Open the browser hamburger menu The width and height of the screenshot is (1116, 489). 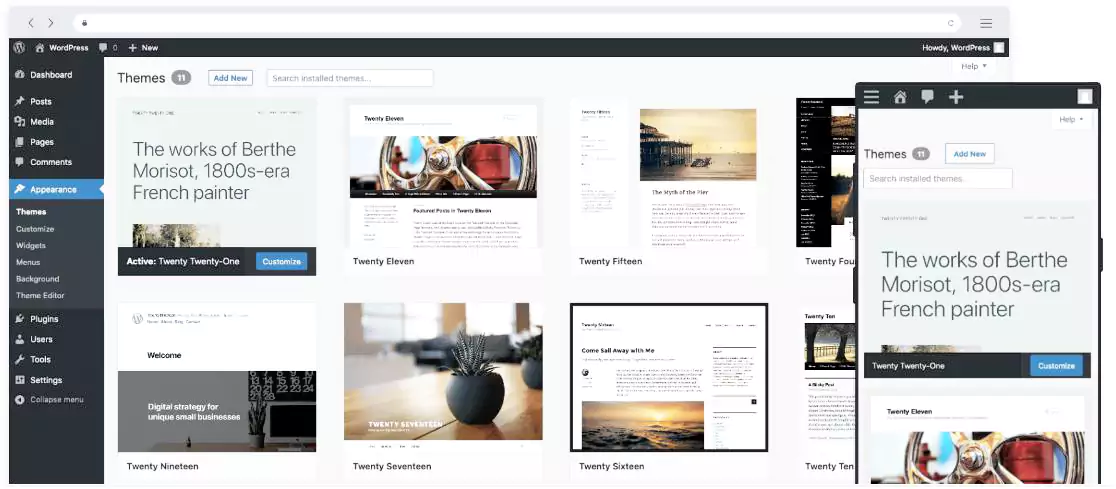986,23
